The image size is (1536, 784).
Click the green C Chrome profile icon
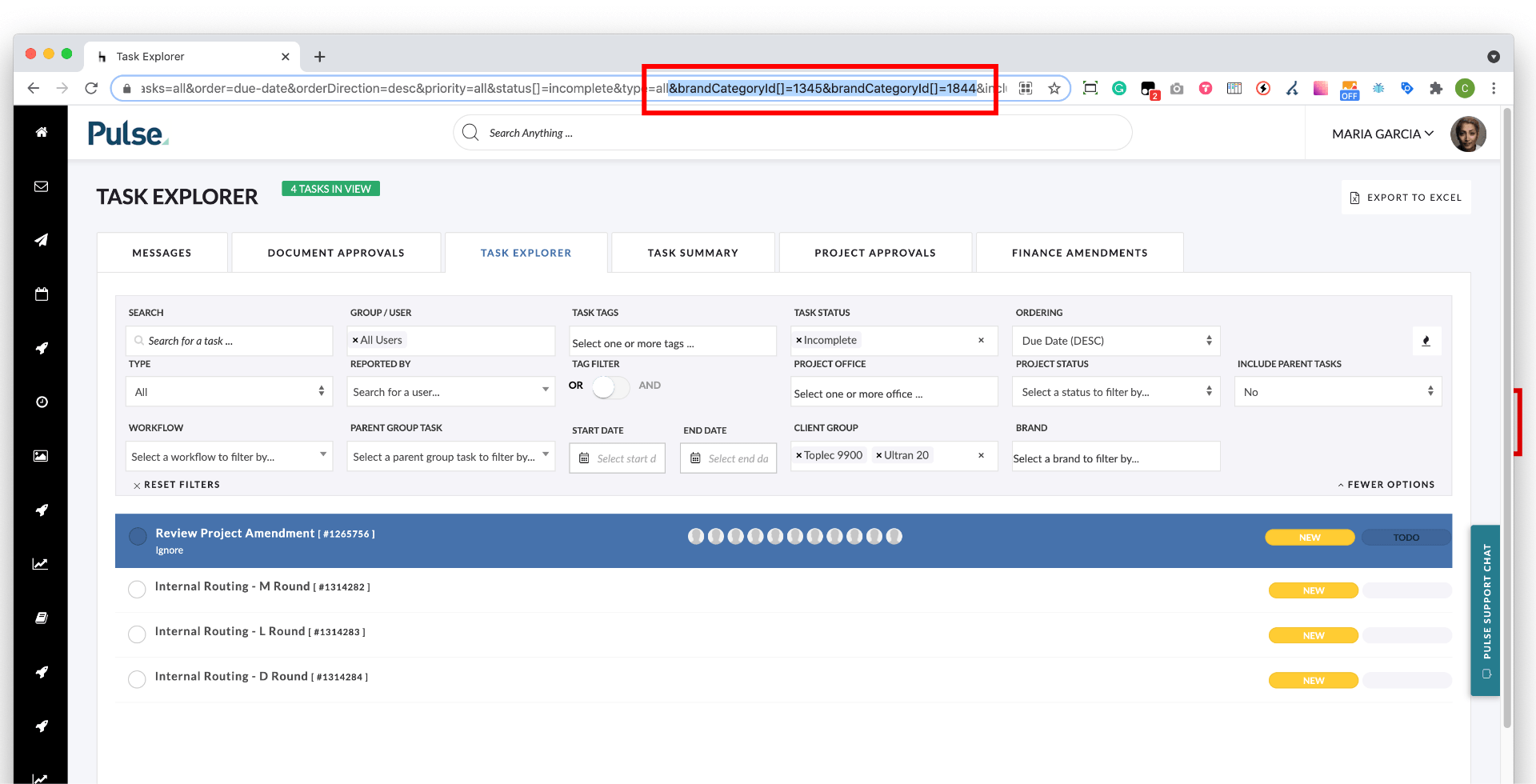click(x=1465, y=88)
